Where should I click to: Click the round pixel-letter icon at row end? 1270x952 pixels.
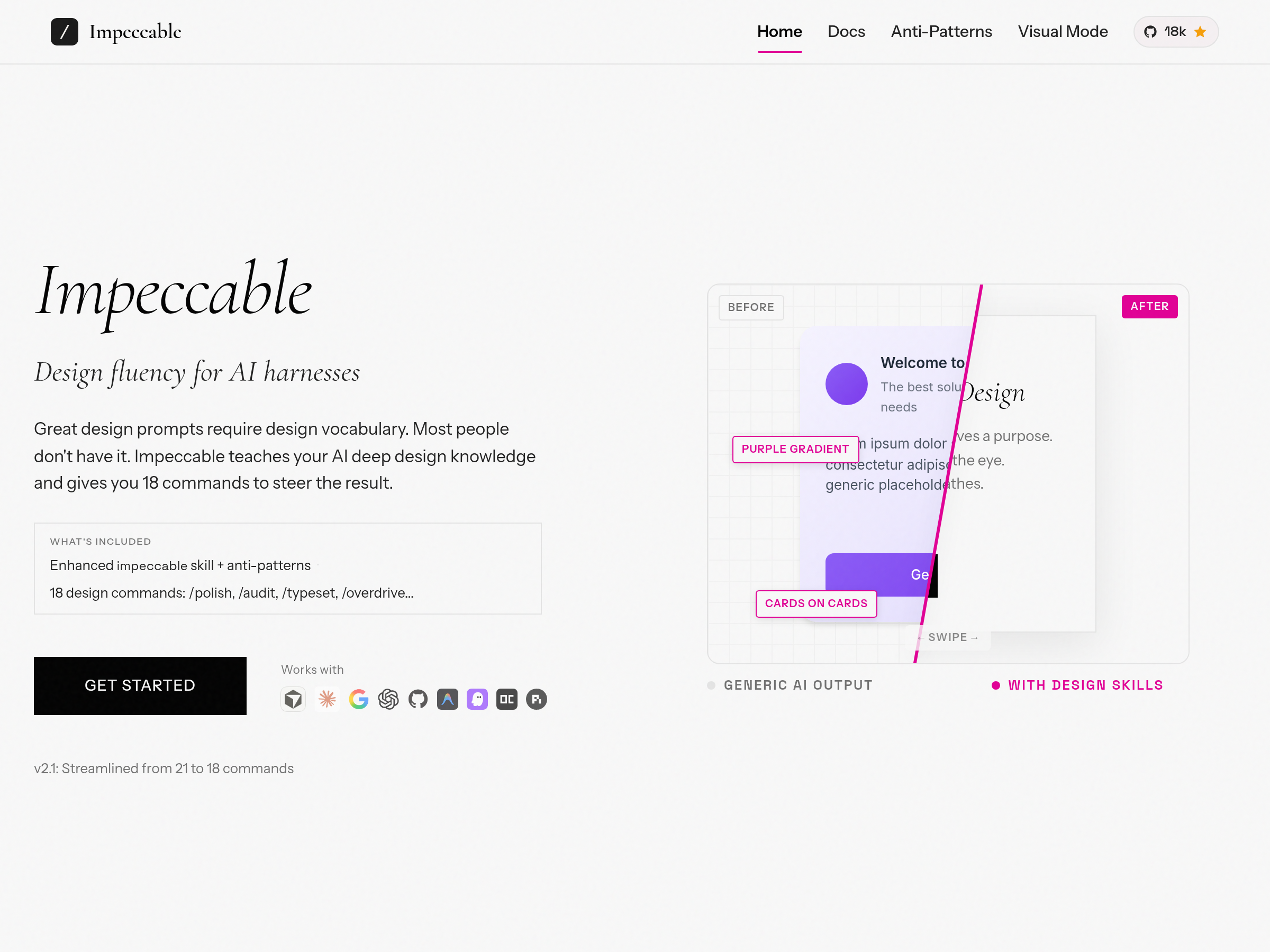click(537, 699)
